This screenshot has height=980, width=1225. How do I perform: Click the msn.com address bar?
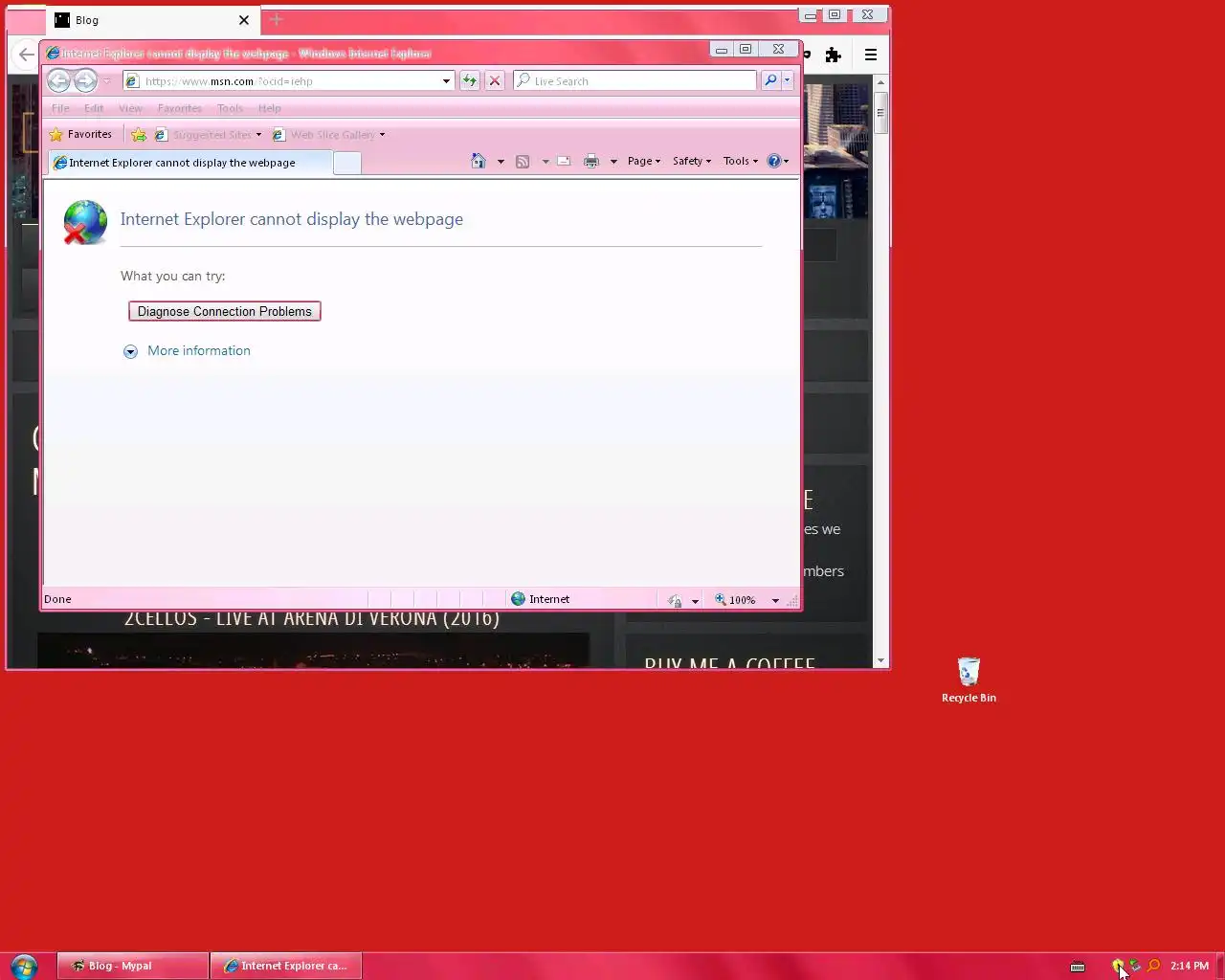[x=287, y=81]
